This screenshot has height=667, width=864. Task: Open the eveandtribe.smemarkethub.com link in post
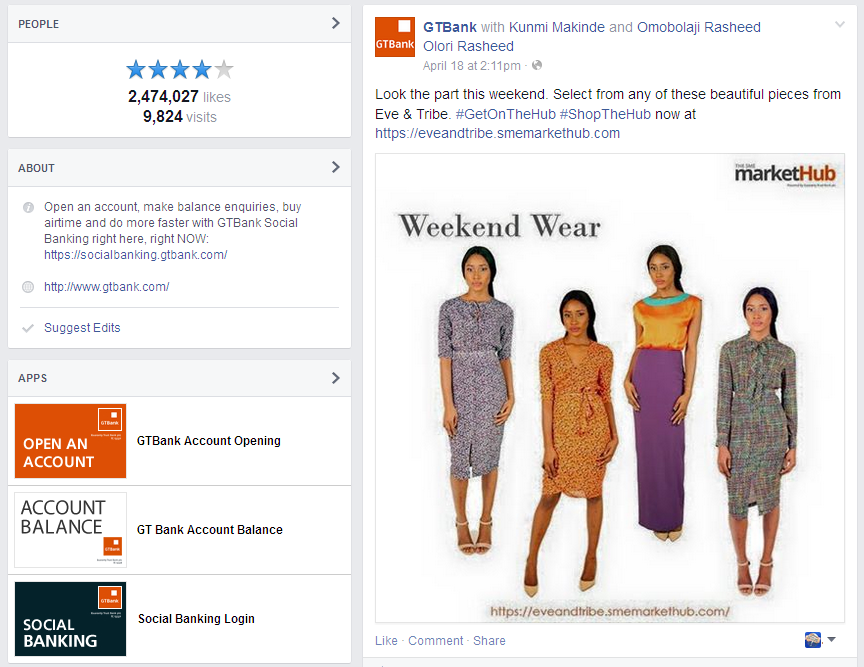tap(498, 133)
